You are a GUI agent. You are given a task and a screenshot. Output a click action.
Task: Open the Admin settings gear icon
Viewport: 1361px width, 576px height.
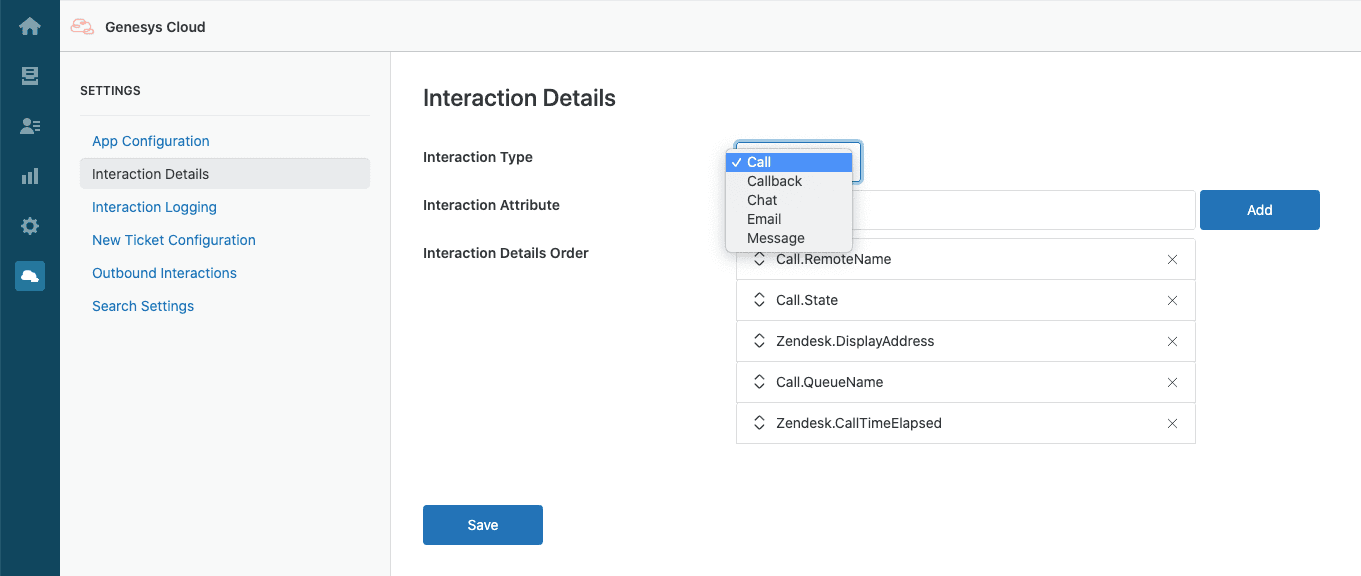point(29,225)
